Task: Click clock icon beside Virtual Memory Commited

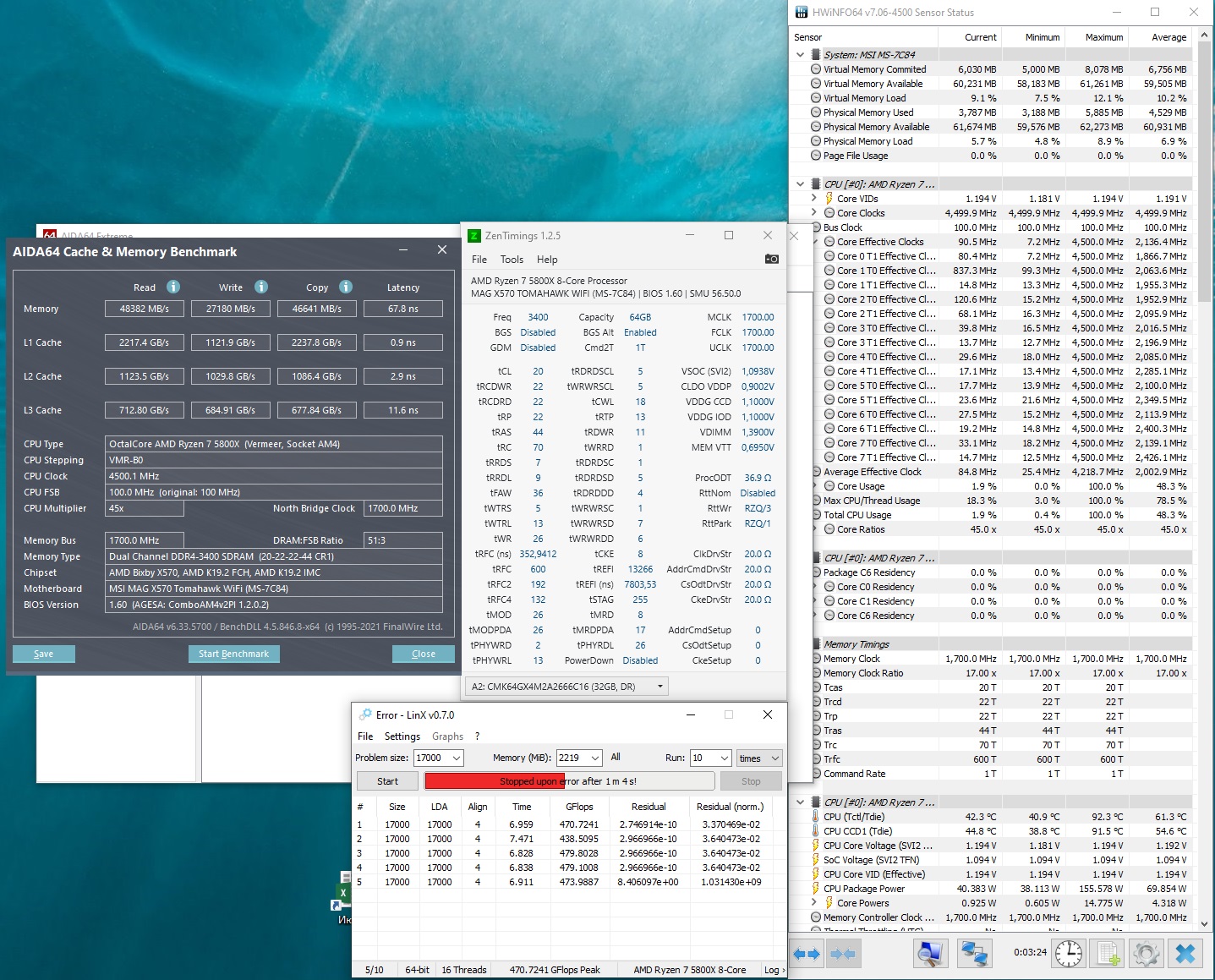Action: [x=816, y=69]
